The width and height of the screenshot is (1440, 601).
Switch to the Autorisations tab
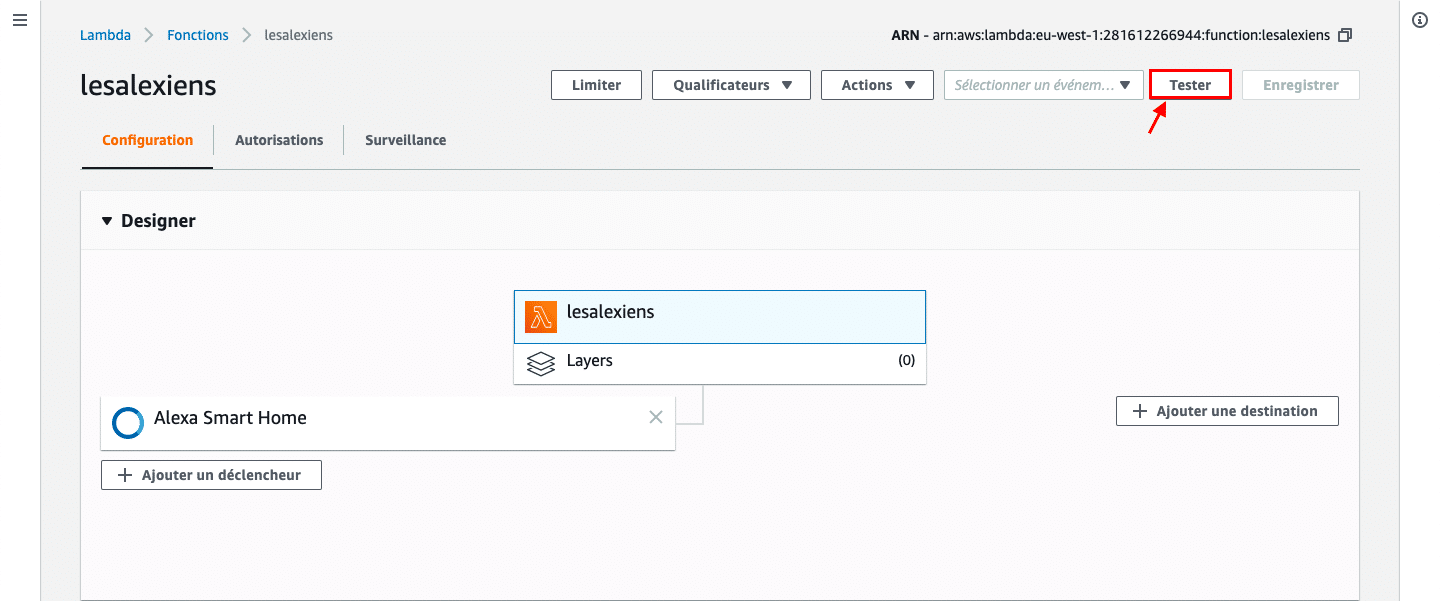(279, 140)
